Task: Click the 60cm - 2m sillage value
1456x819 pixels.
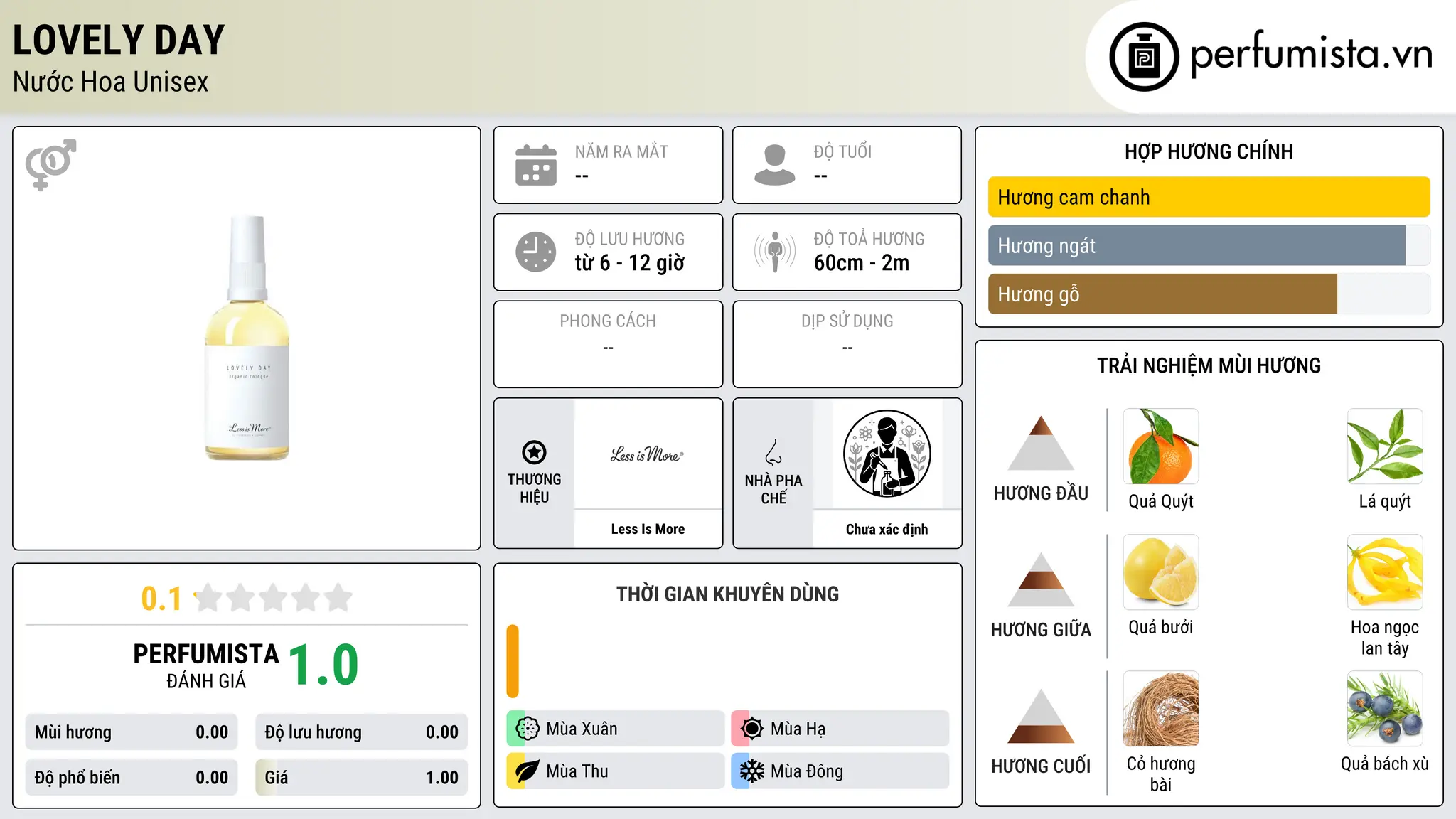Action: coord(862,263)
